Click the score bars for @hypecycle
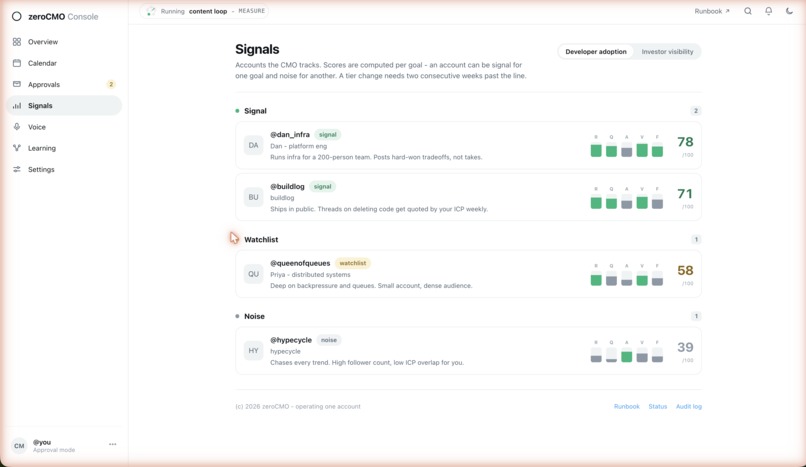This screenshot has height=467, width=806. tap(627, 351)
